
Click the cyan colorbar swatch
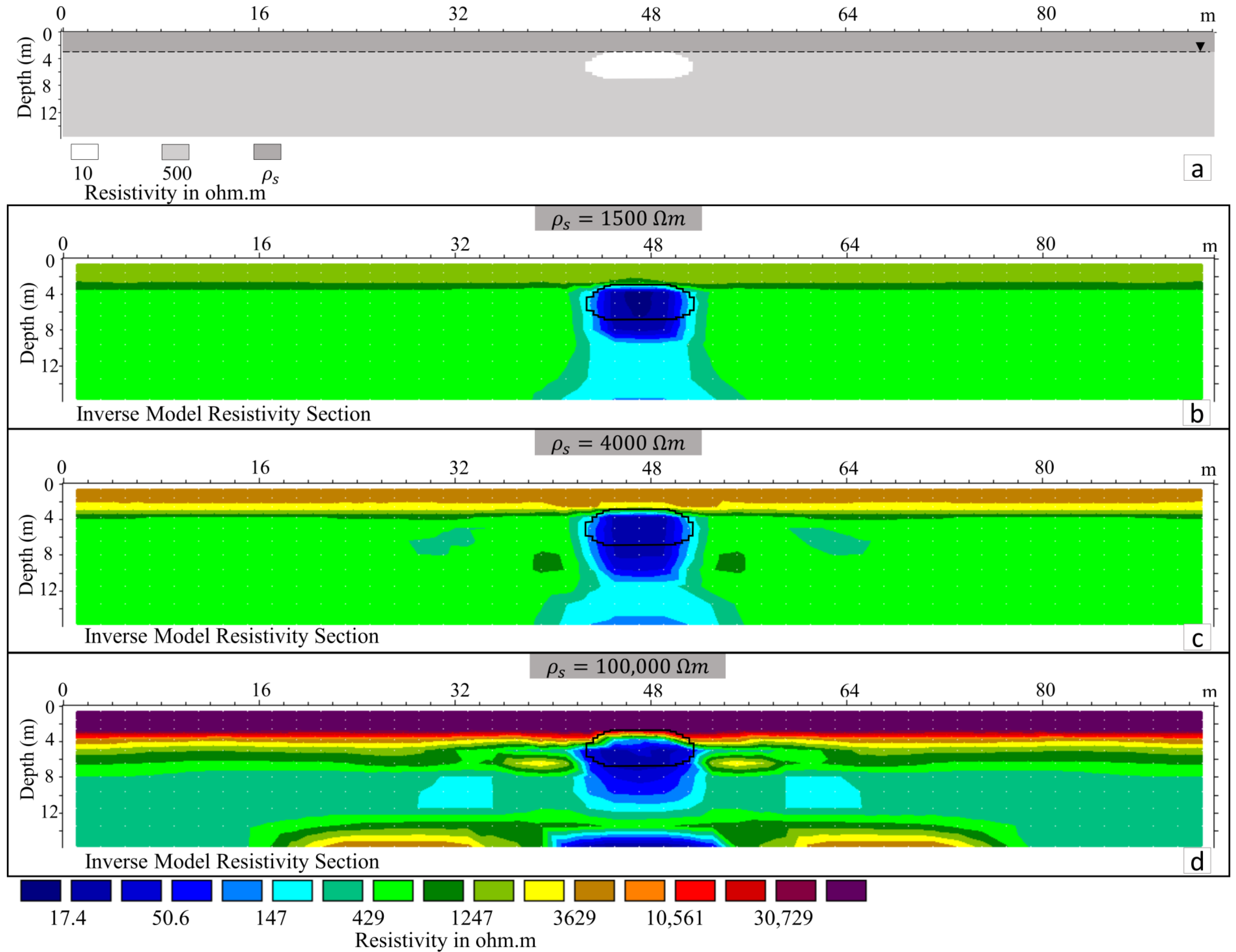click(292, 890)
